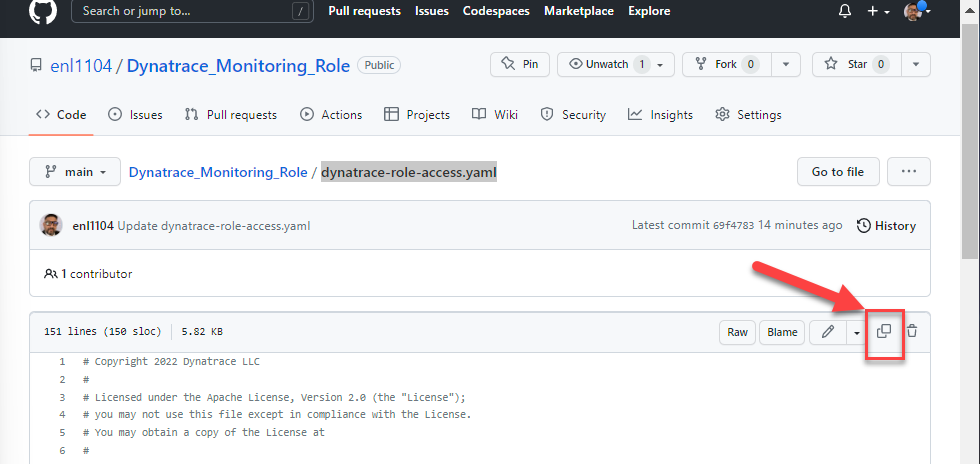Focus the Search or jump to field
The width and height of the screenshot is (980, 464).
[x=190, y=11]
